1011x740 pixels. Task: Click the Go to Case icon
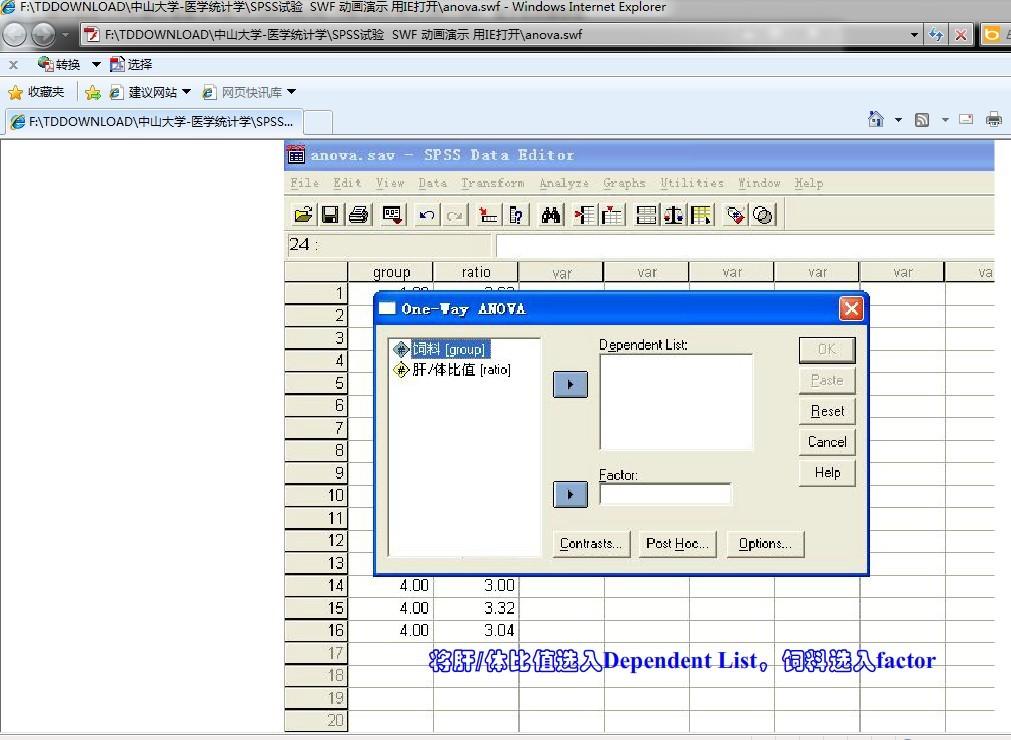[x=487, y=215]
